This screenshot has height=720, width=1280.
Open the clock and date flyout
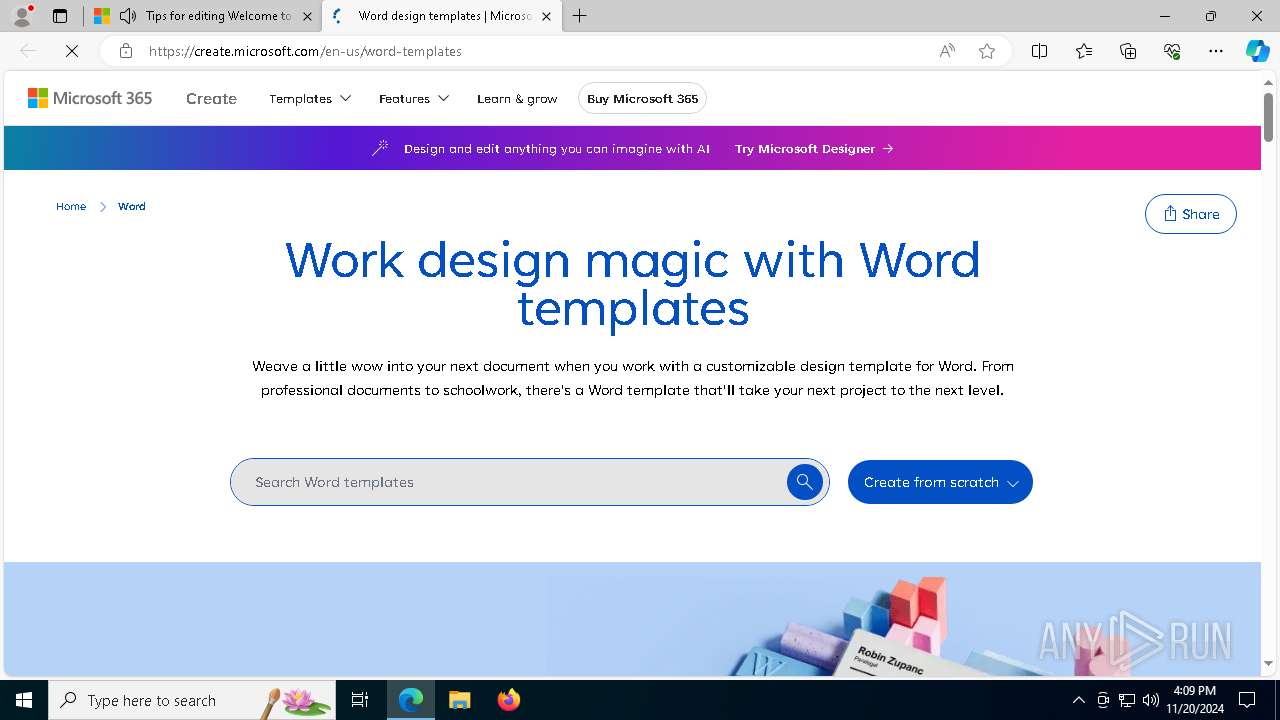coord(1195,700)
